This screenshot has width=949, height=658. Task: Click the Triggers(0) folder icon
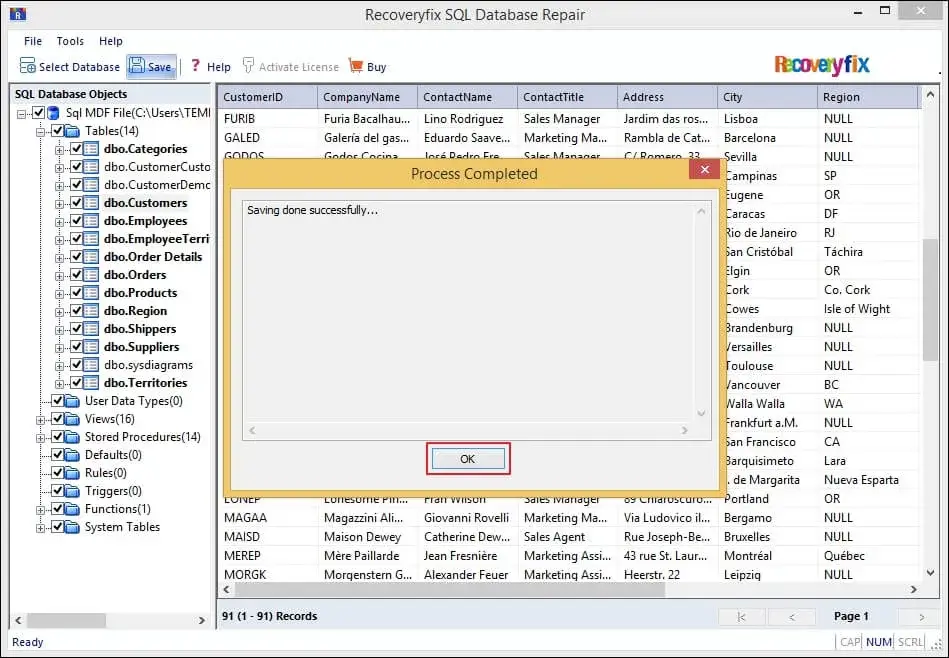72,491
